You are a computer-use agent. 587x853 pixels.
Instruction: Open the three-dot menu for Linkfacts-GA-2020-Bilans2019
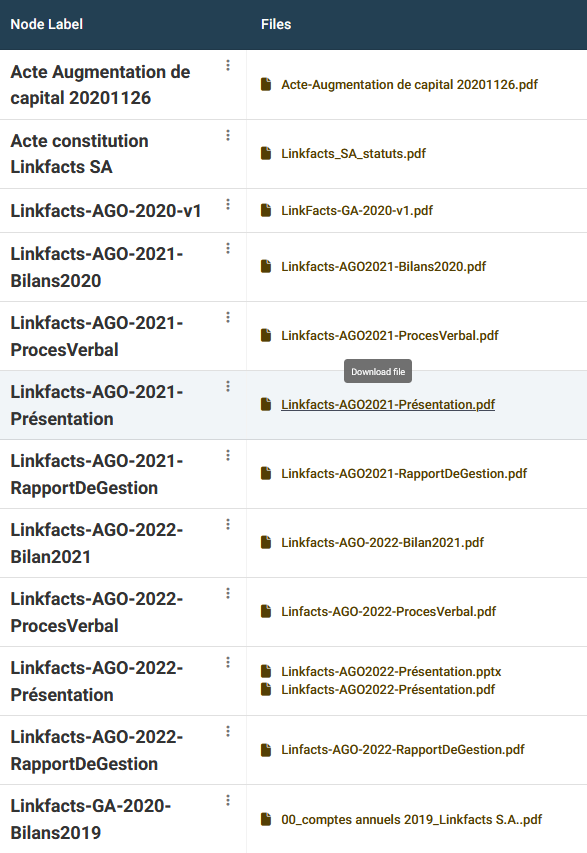228,800
